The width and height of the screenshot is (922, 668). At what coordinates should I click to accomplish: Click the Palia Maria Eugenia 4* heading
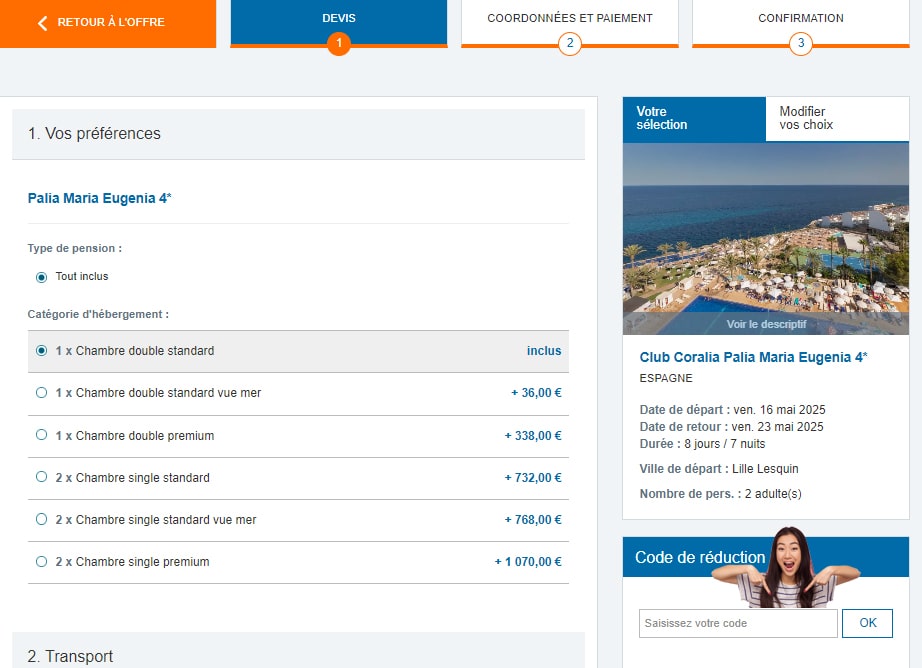click(x=99, y=198)
